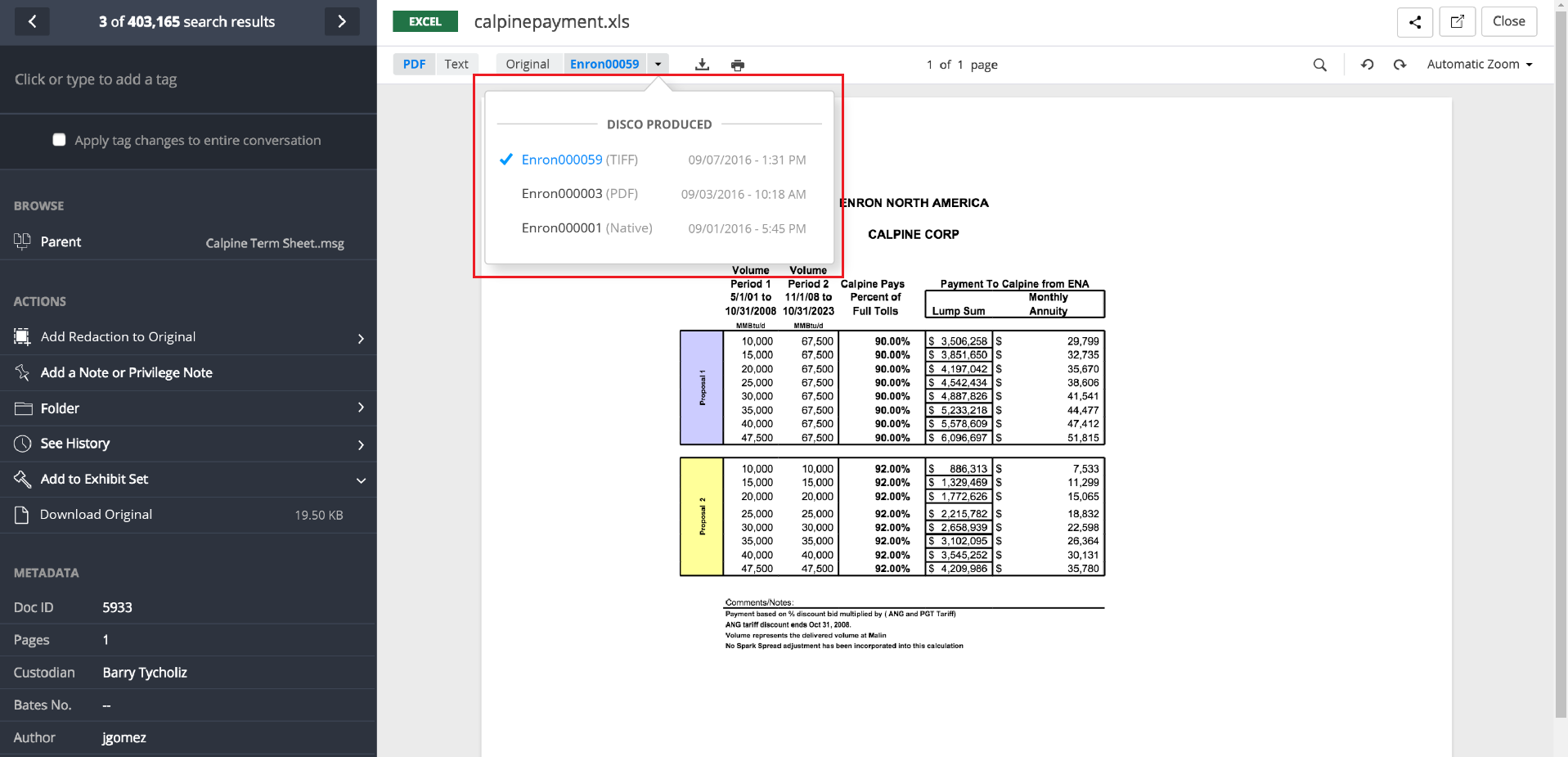
Task: Click the See History clock icon
Action: click(x=23, y=444)
